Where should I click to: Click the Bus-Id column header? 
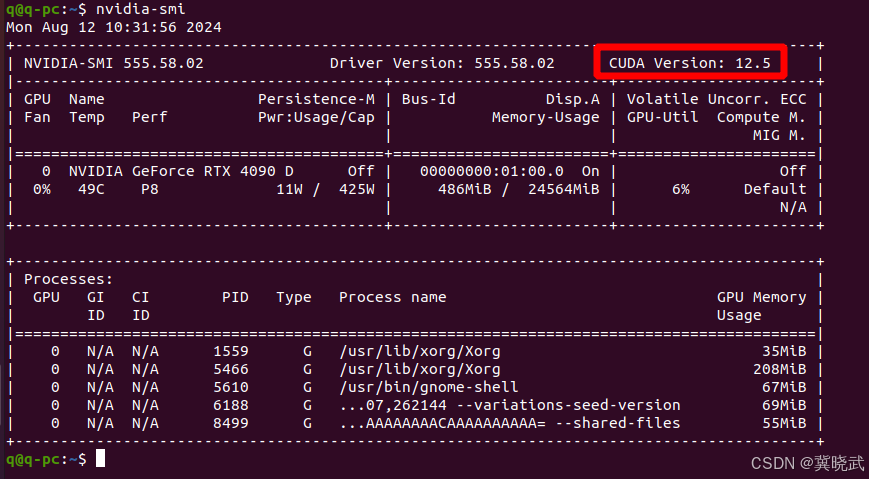(428, 99)
